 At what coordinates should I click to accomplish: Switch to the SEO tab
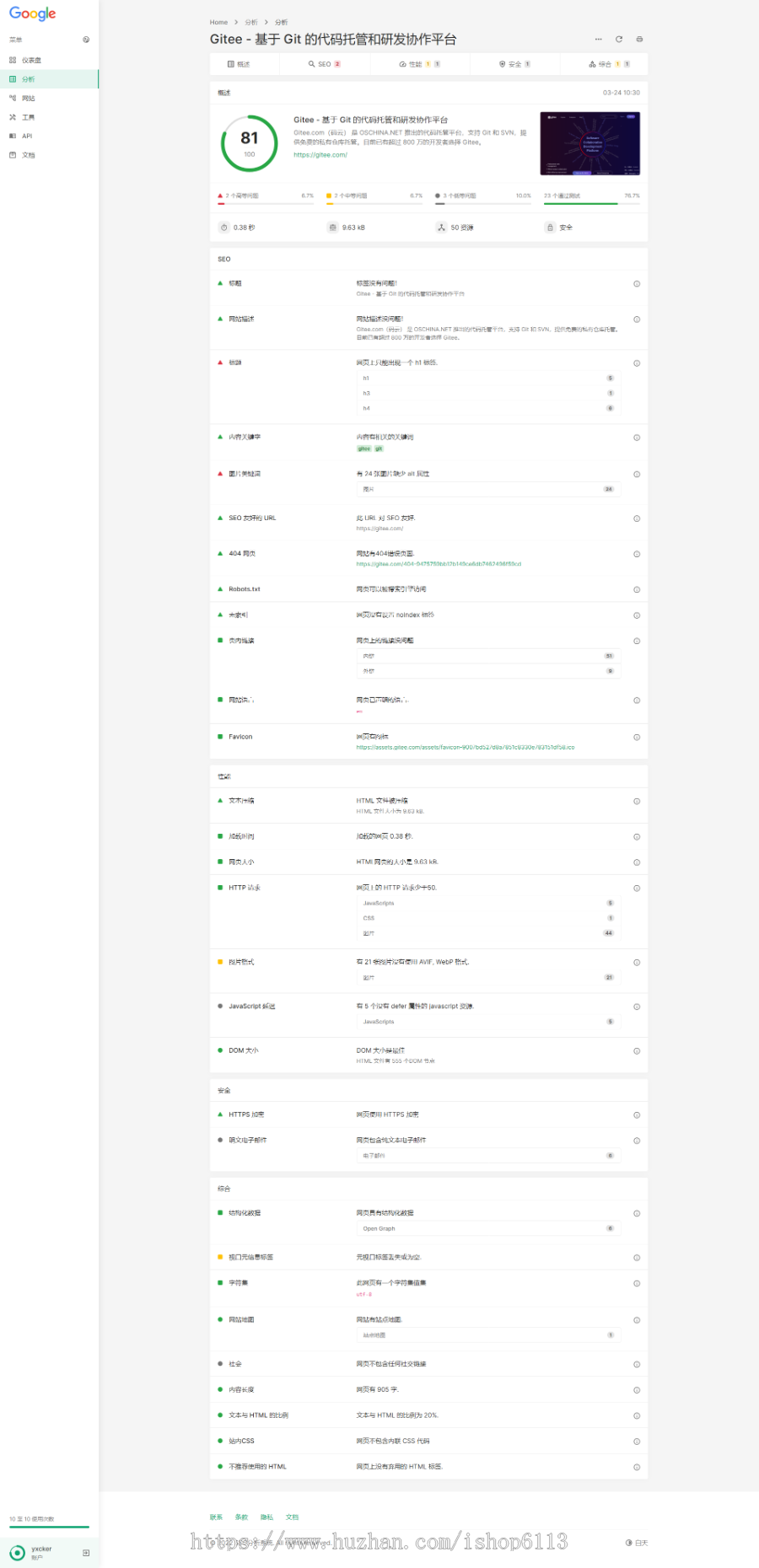(x=325, y=64)
